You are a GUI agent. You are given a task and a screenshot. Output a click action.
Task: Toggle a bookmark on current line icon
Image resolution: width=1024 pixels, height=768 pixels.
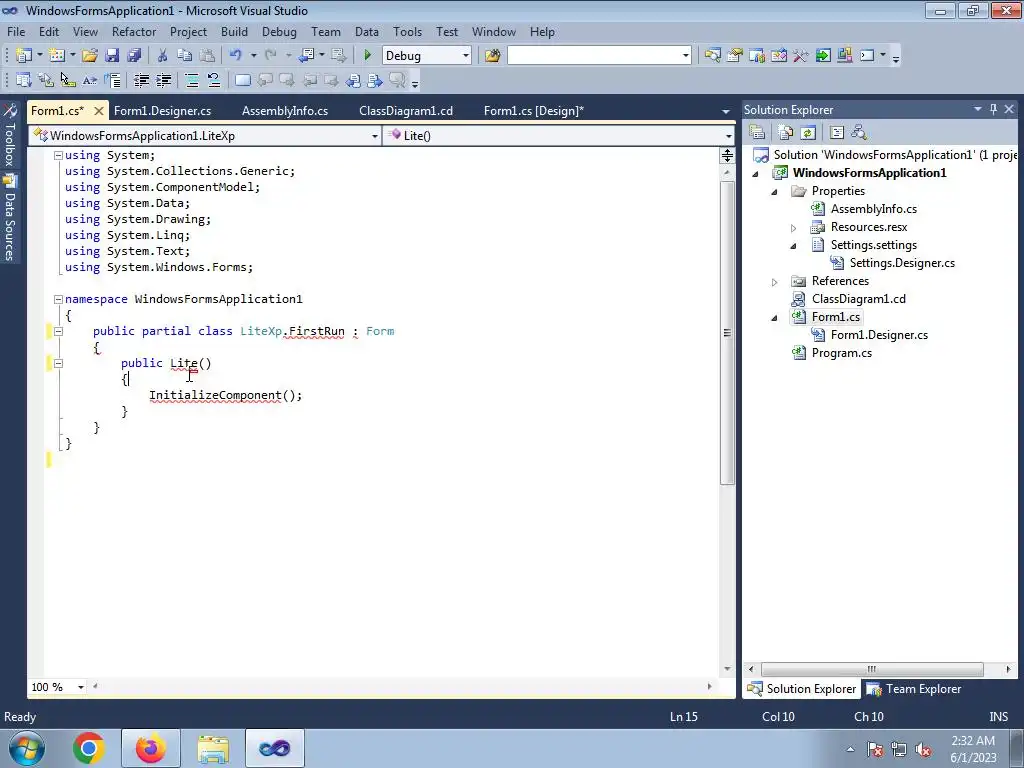point(242,80)
